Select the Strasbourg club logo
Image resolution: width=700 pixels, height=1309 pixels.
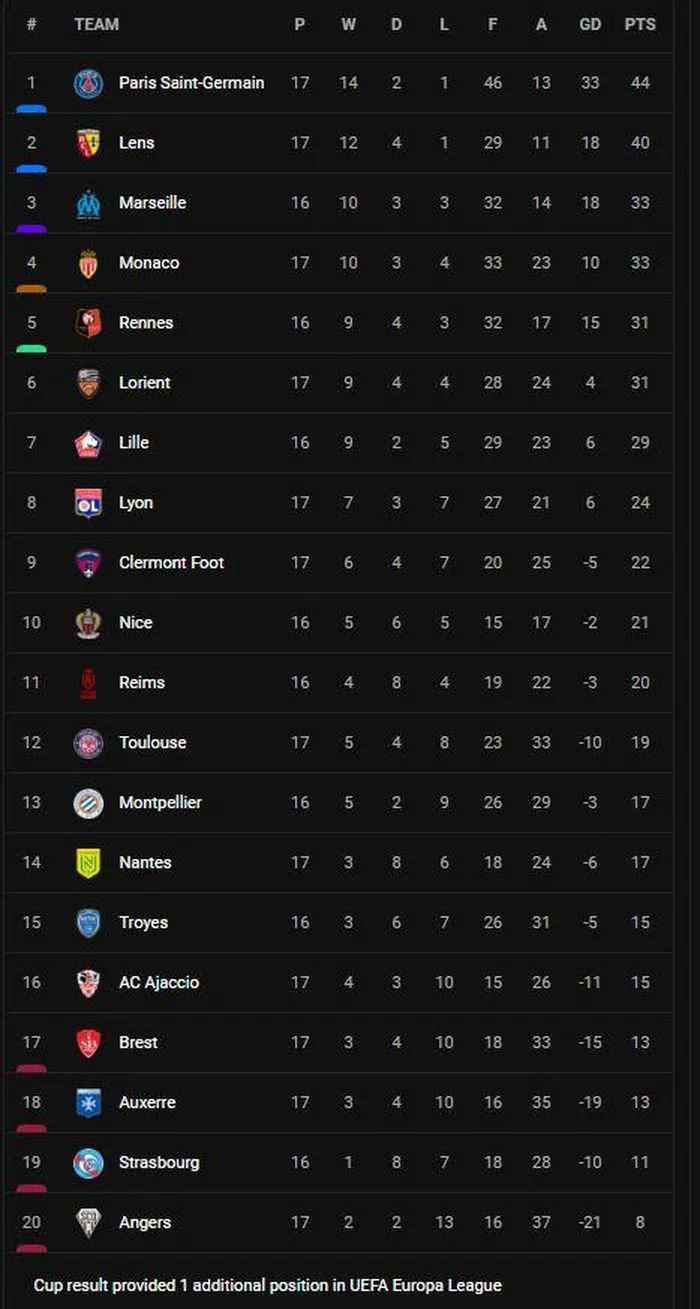point(88,1163)
